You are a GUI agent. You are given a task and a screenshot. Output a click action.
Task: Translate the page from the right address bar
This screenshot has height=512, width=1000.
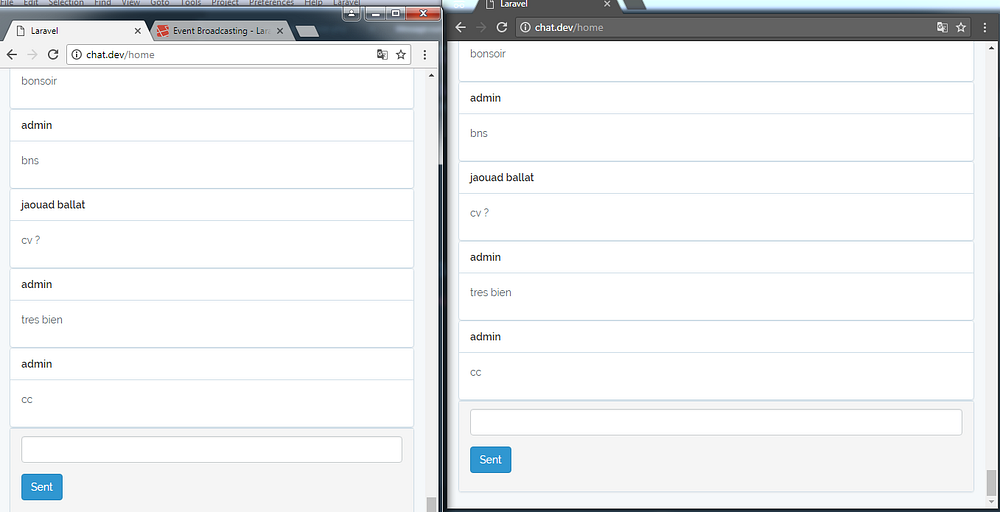(x=942, y=27)
